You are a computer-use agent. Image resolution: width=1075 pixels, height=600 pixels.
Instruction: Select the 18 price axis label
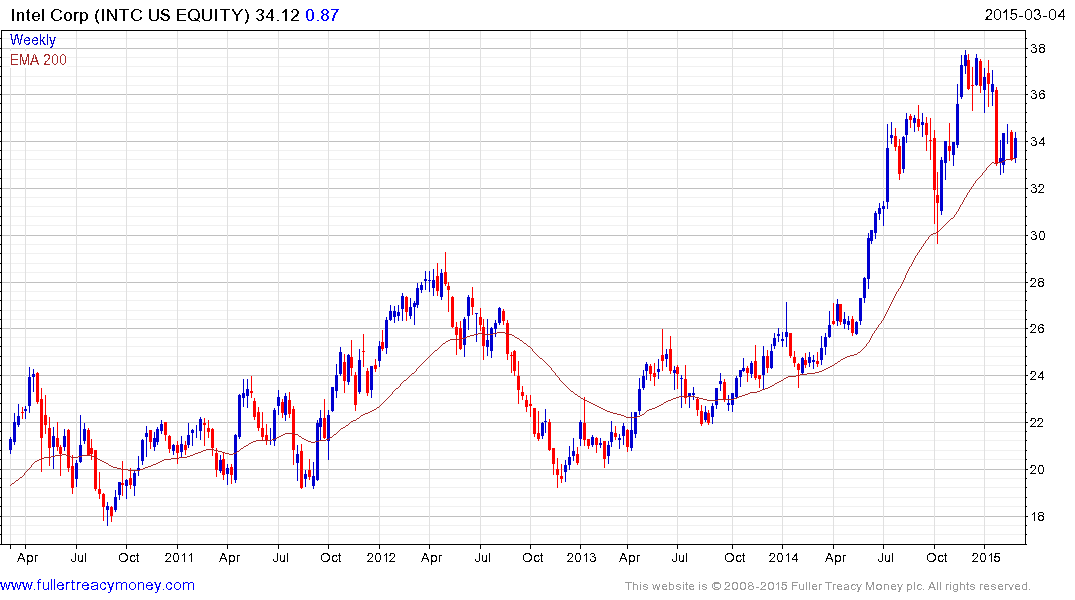(x=1037, y=516)
